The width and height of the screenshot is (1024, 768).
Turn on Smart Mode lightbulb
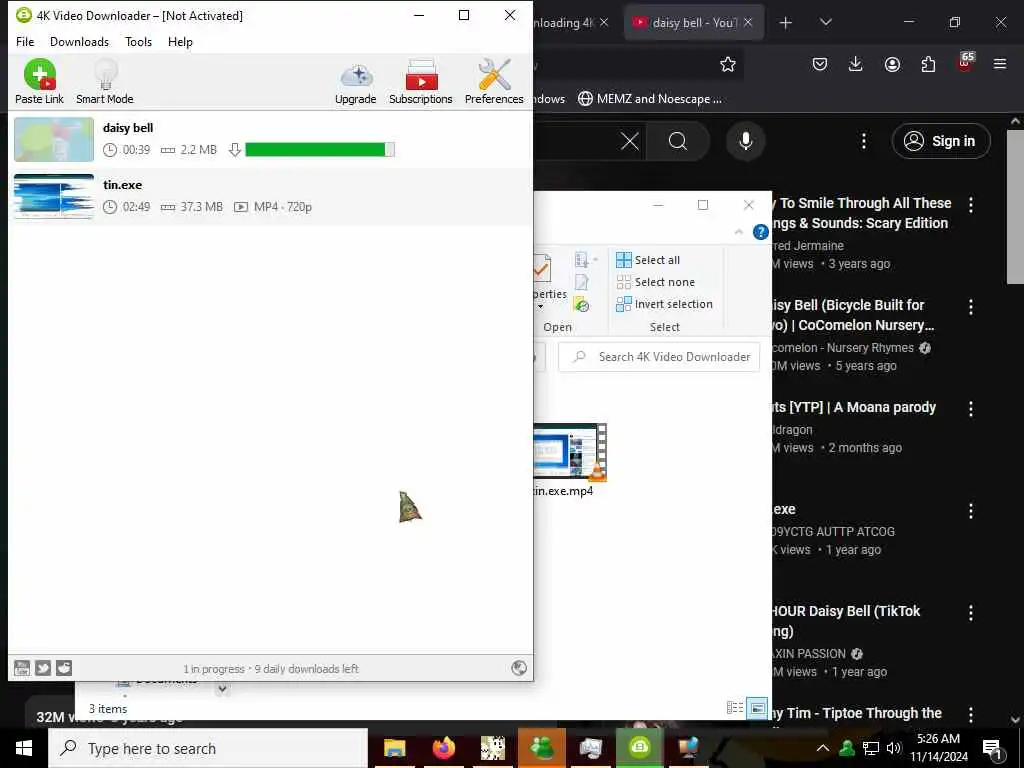pos(104,82)
